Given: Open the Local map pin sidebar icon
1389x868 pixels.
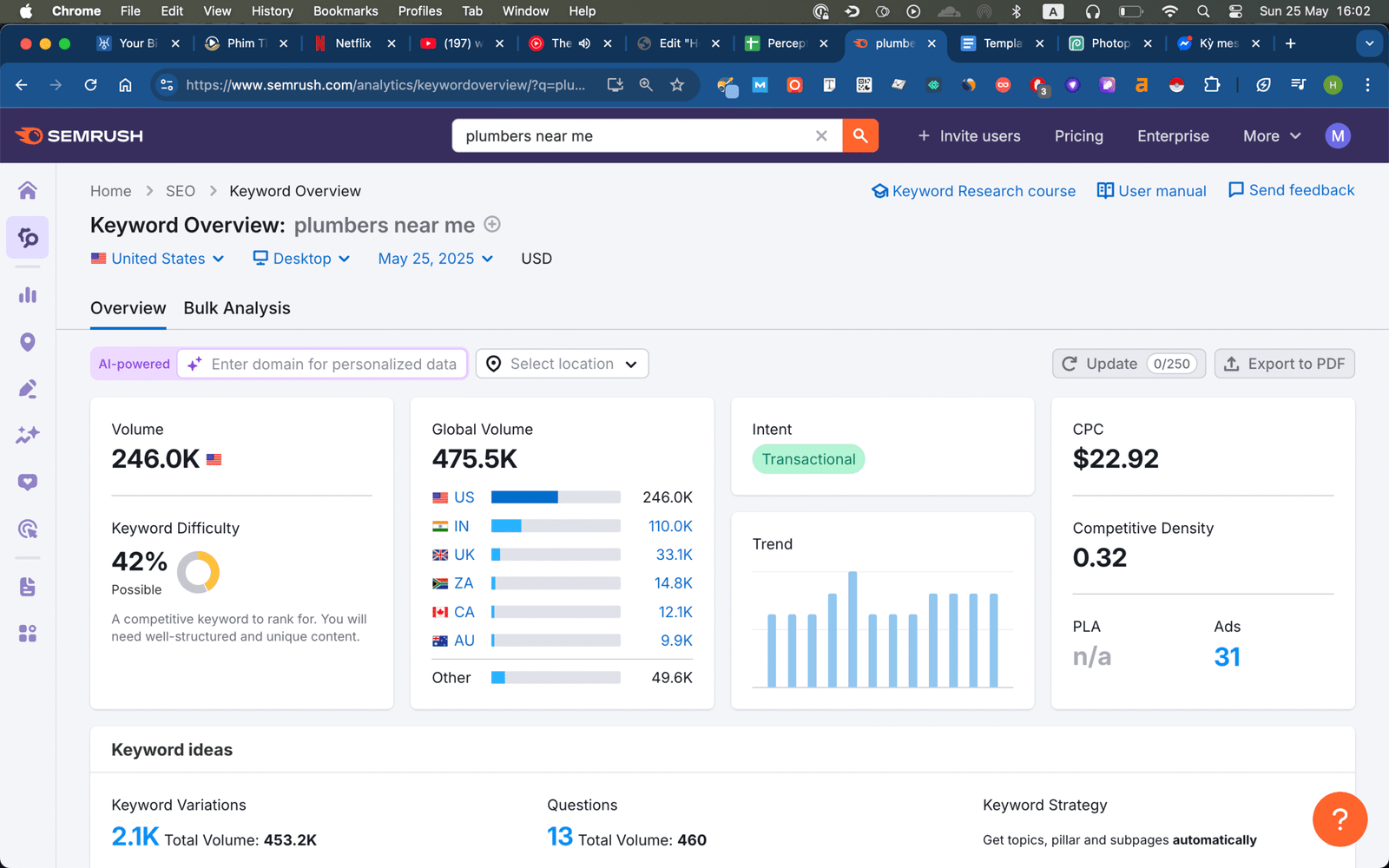Looking at the screenshot, I should 28,342.
